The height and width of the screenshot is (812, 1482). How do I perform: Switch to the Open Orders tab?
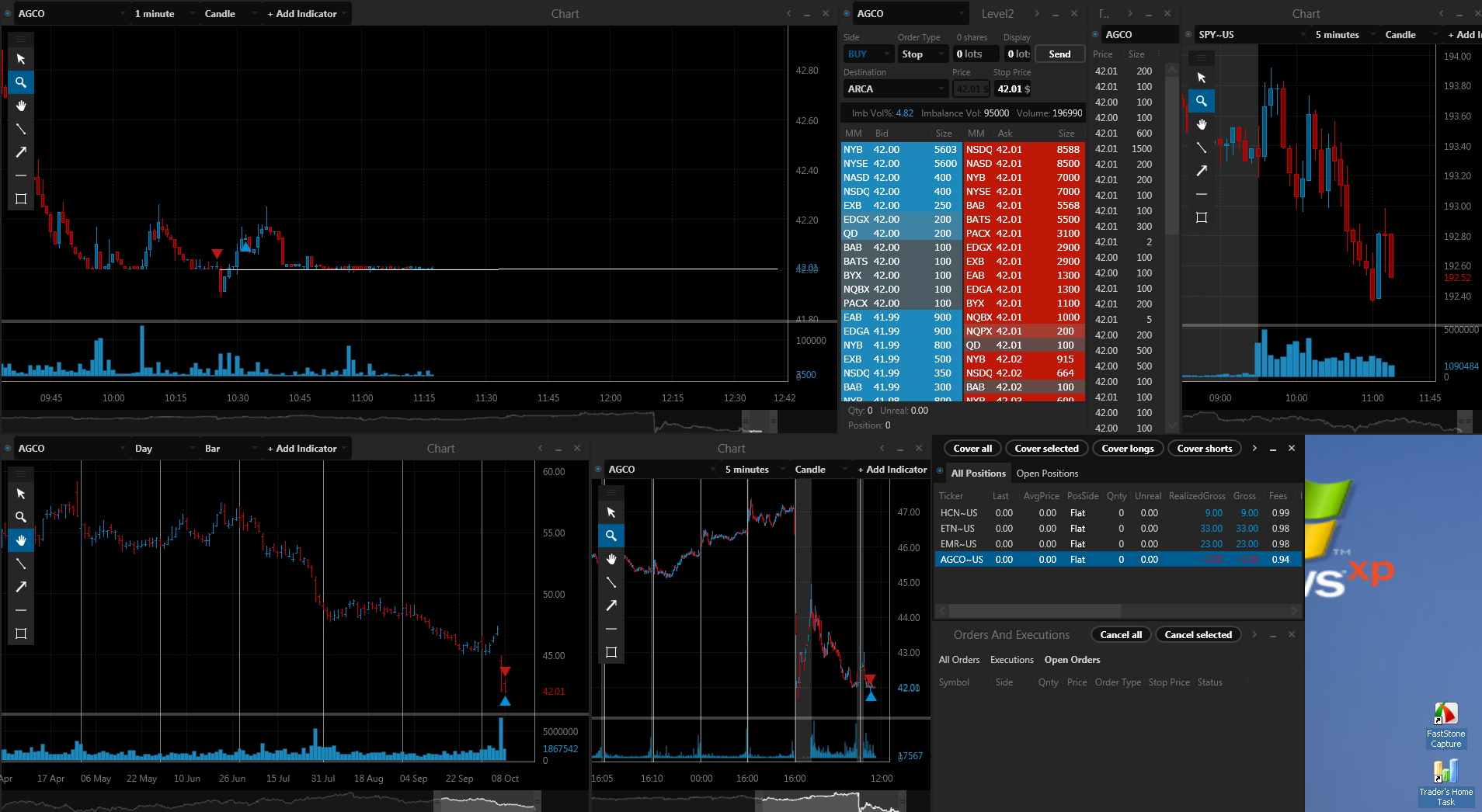pos(1072,660)
